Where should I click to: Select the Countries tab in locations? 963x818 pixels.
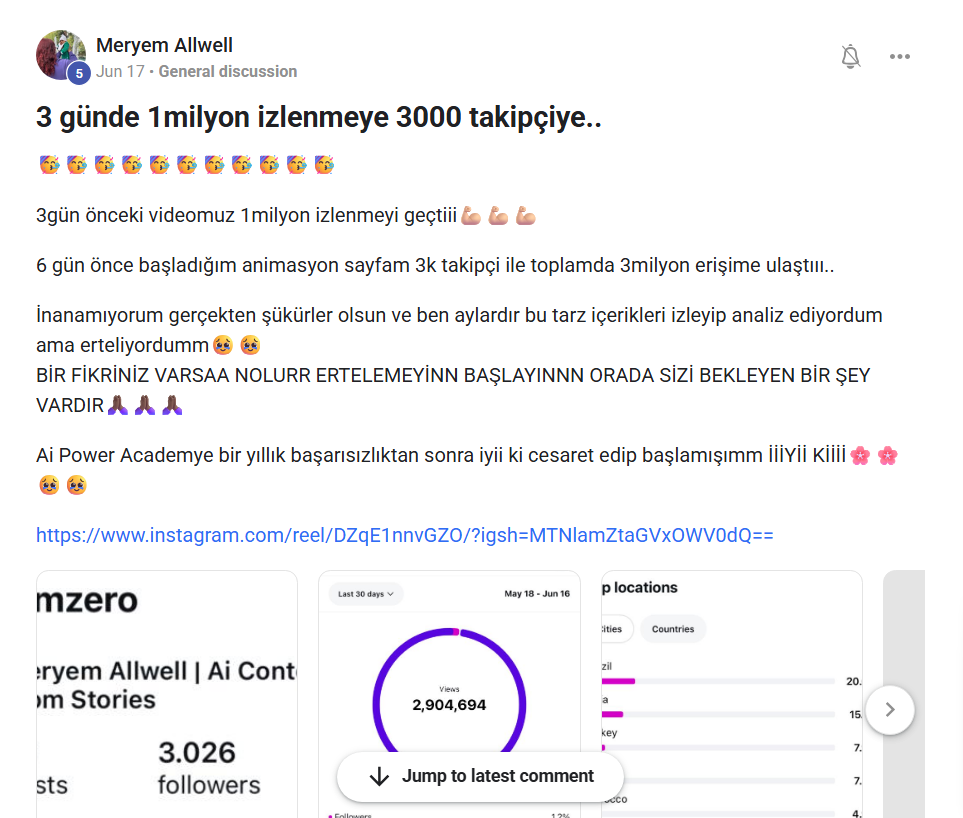673,629
